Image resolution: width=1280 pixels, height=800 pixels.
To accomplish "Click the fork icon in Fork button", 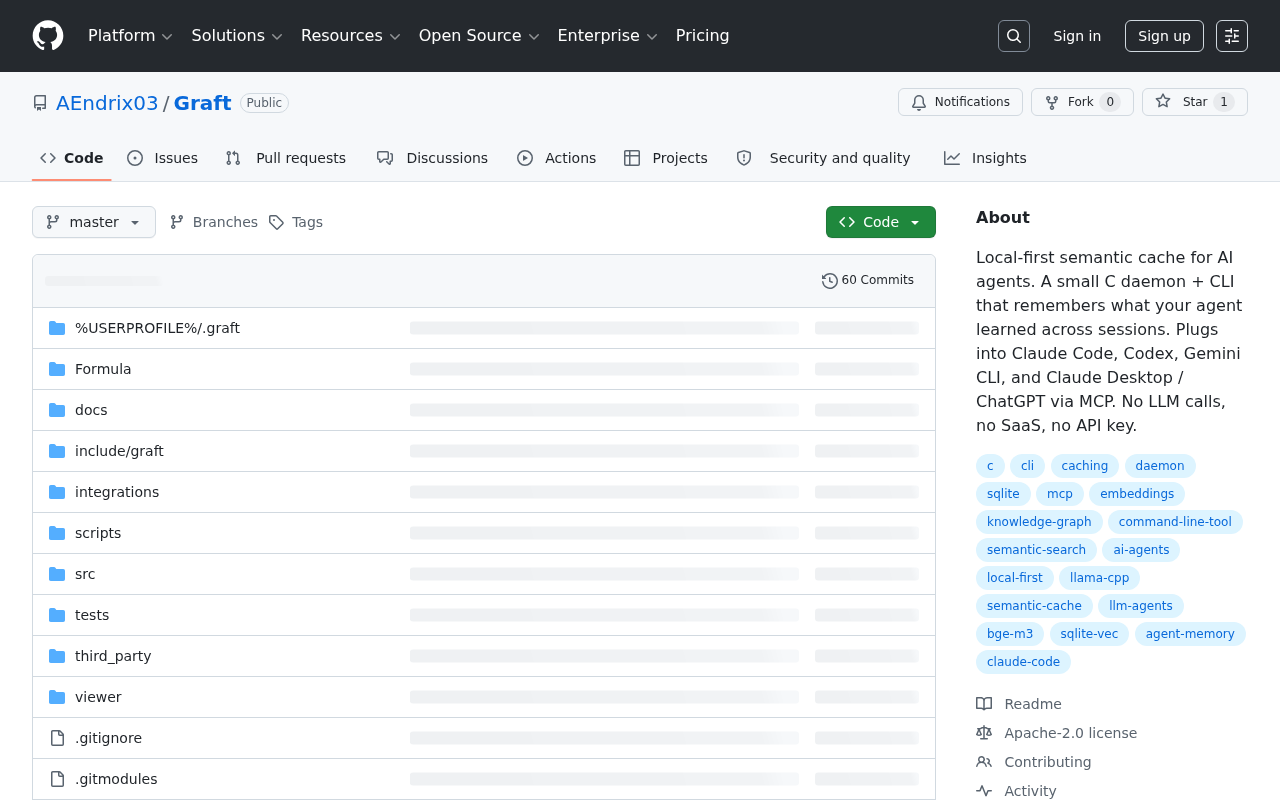I will coord(1052,102).
